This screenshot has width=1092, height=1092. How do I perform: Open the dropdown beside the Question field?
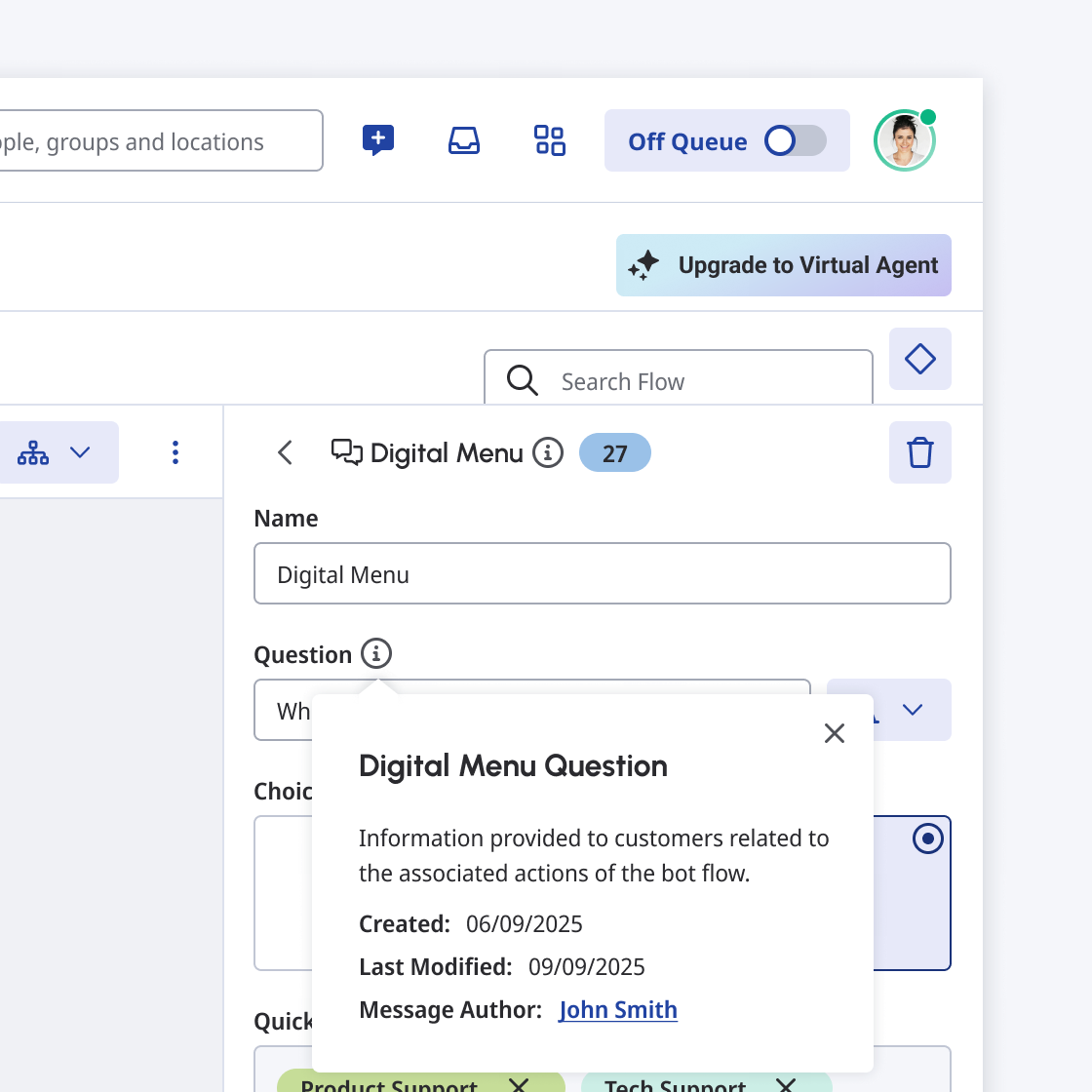(912, 710)
